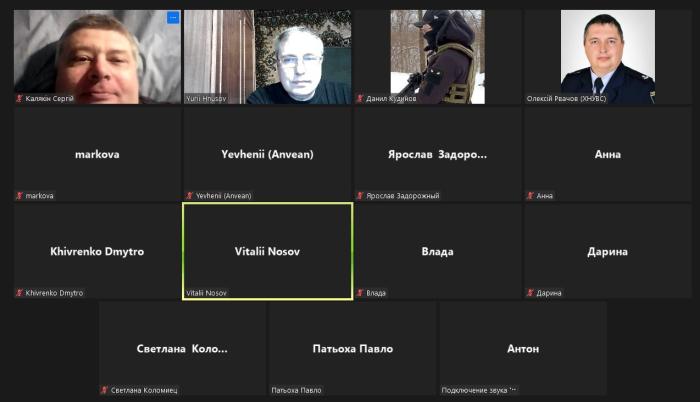Click the muted mic icon beside Светлана Коломиец label

tap(104, 390)
